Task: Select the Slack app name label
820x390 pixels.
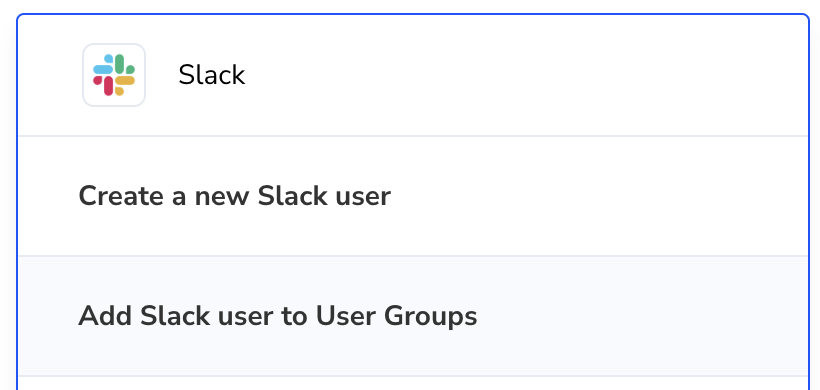Action: (x=212, y=75)
